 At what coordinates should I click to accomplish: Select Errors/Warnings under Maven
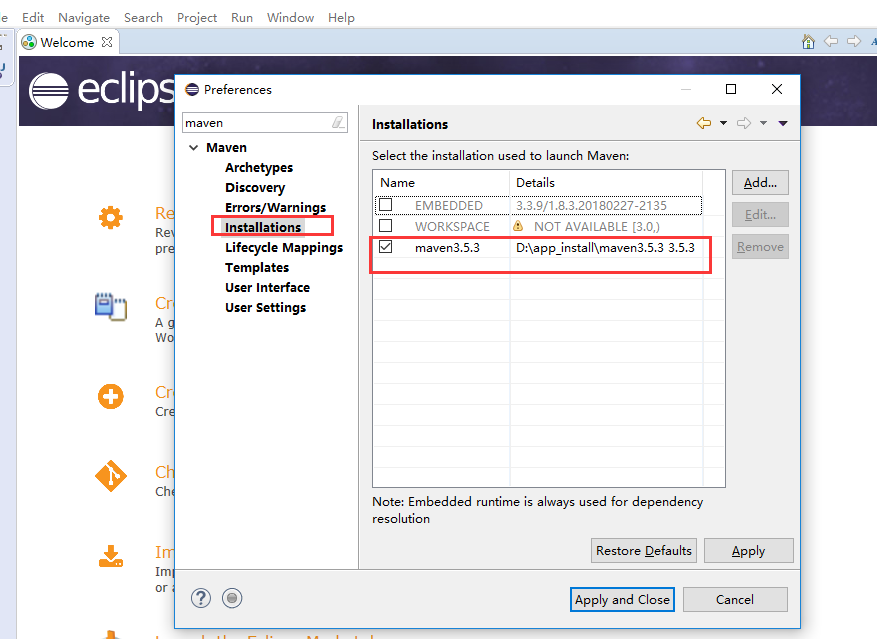[275, 208]
